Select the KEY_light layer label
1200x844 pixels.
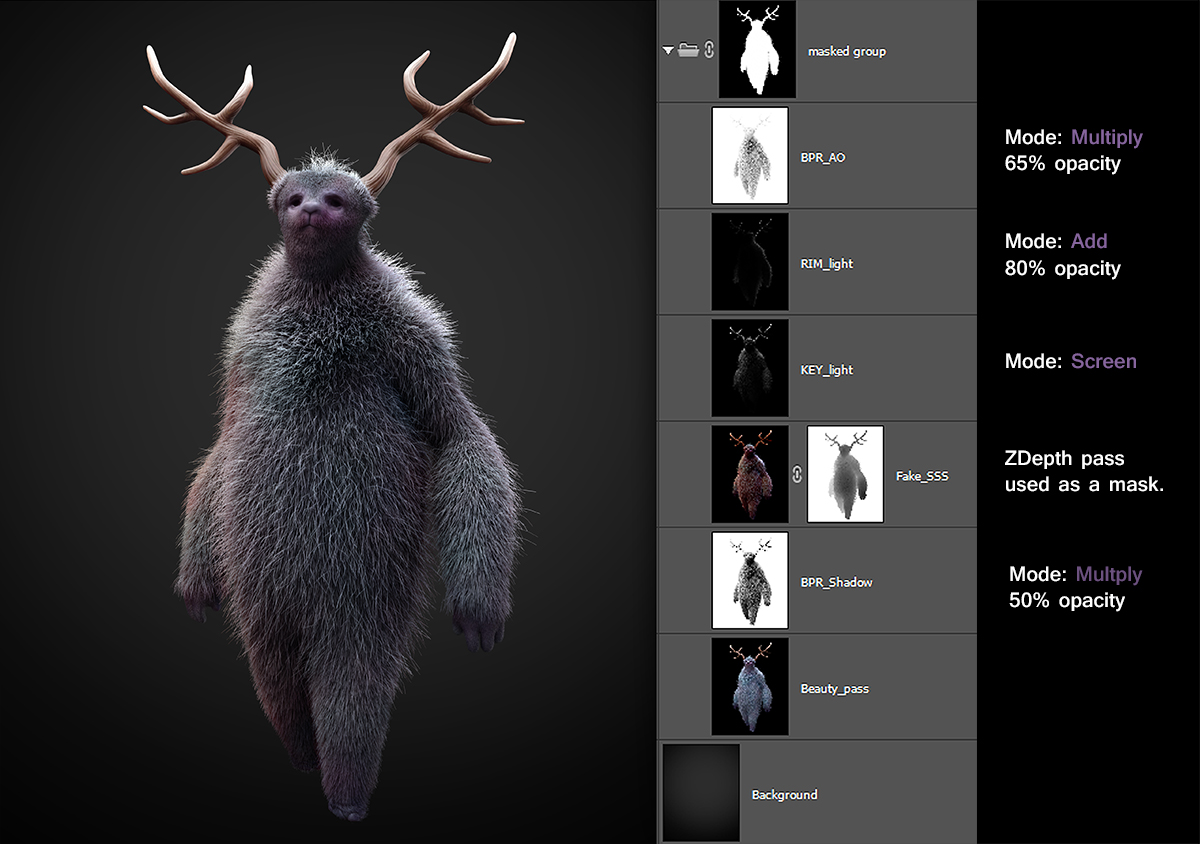click(x=827, y=370)
